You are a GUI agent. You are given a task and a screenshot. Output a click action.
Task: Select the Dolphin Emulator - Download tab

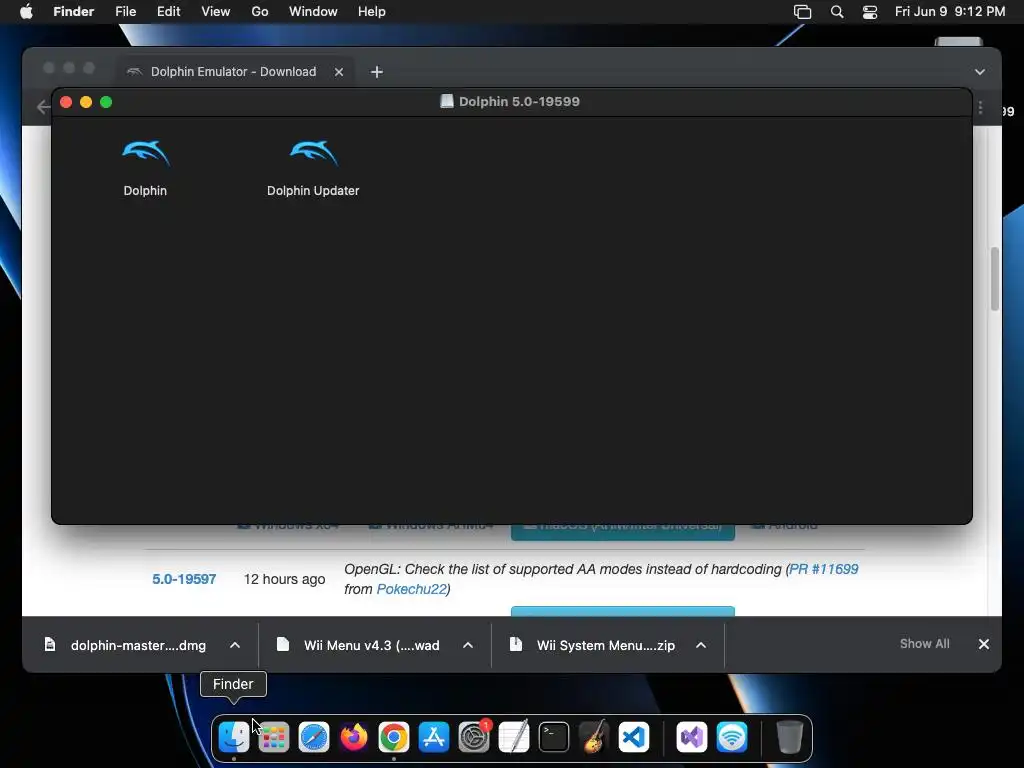(234, 72)
